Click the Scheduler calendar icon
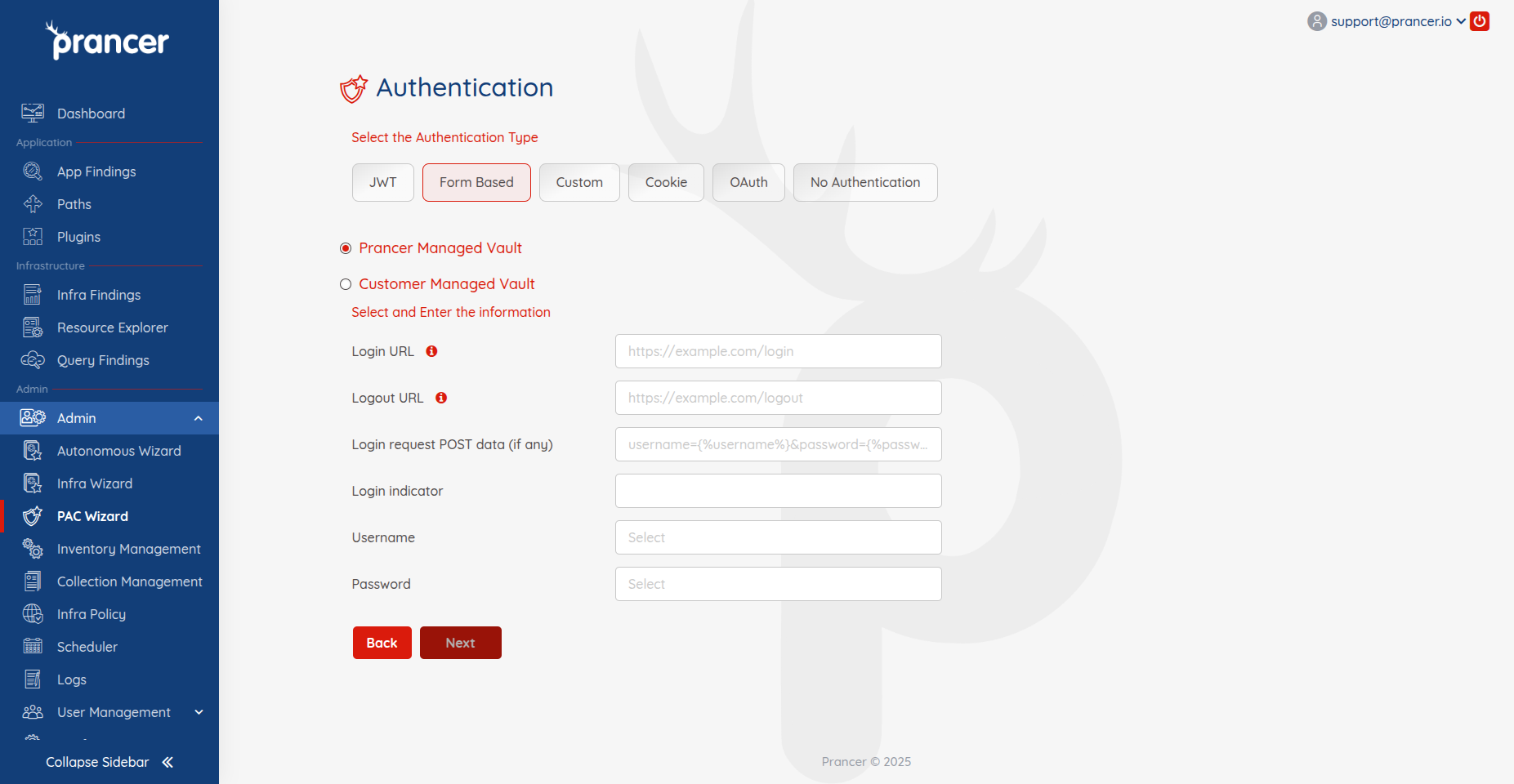 click(33, 647)
